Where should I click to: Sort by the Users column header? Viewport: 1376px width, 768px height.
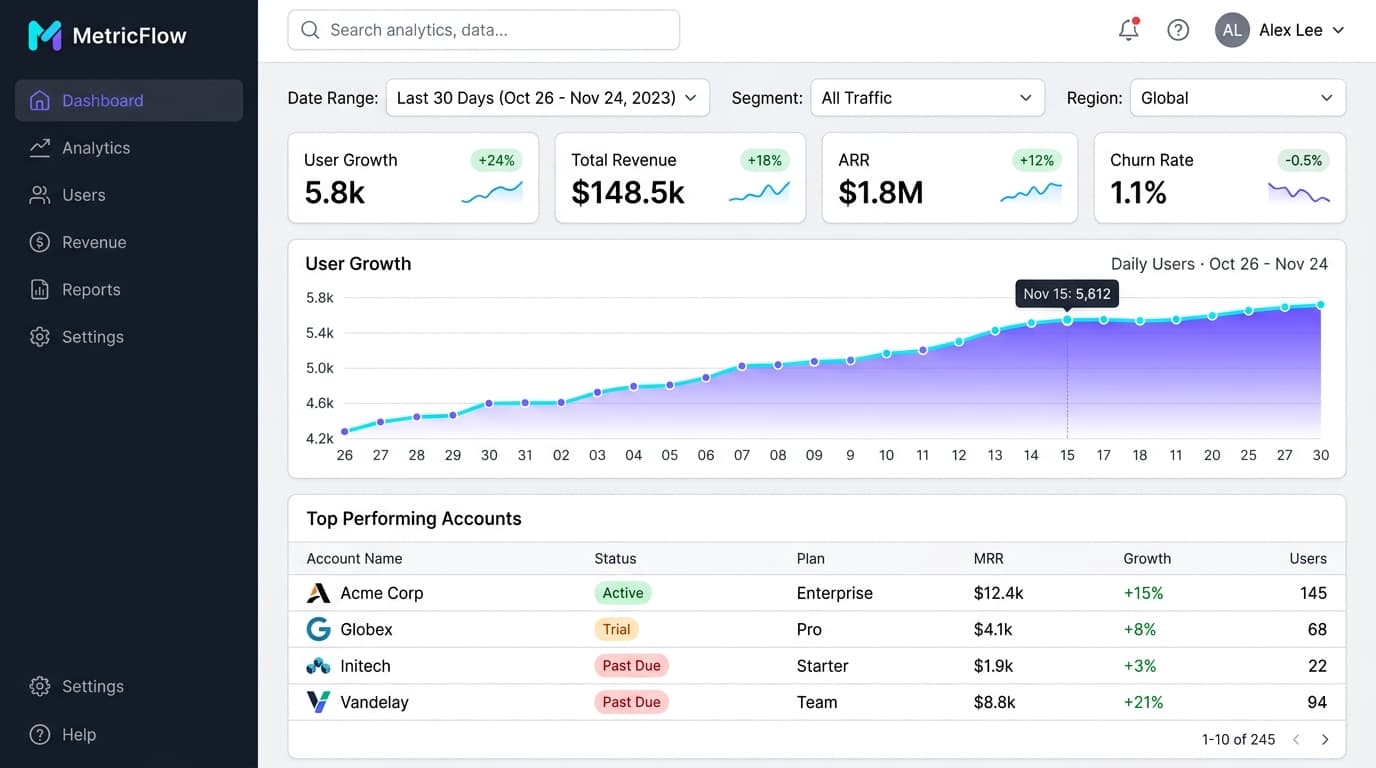(x=1308, y=559)
